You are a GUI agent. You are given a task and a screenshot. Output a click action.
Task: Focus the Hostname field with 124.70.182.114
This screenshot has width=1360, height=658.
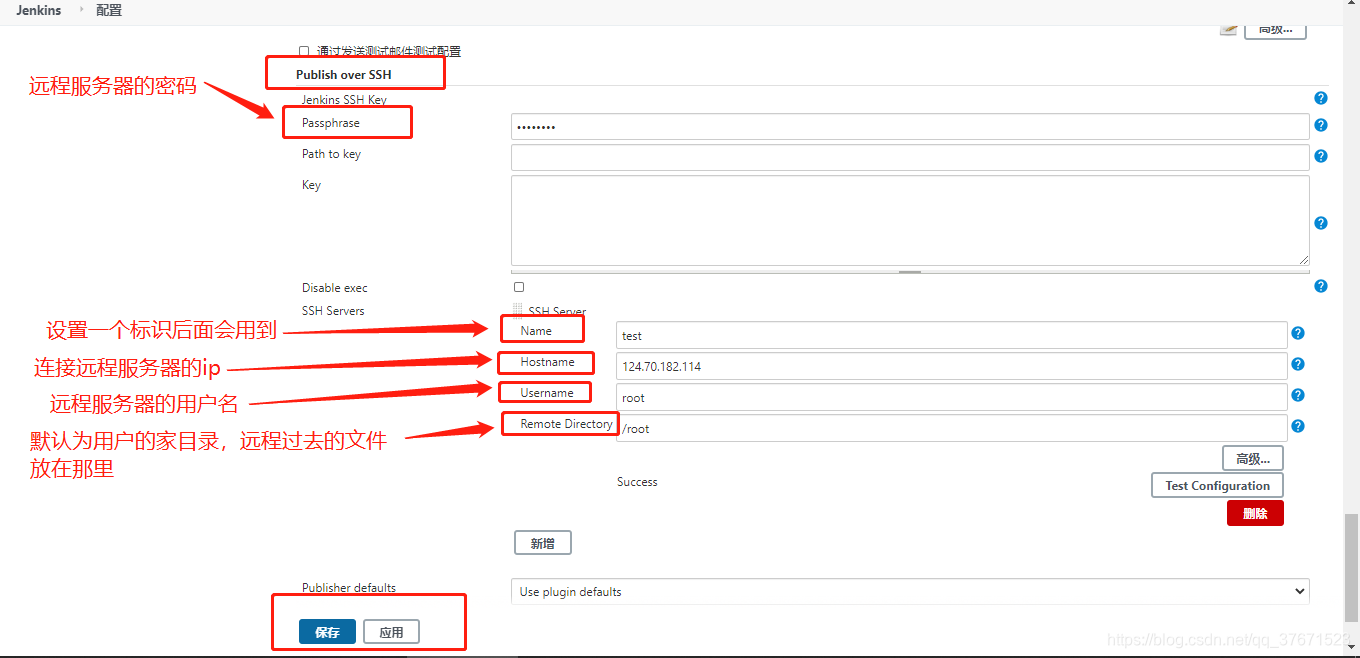click(951, 366)
